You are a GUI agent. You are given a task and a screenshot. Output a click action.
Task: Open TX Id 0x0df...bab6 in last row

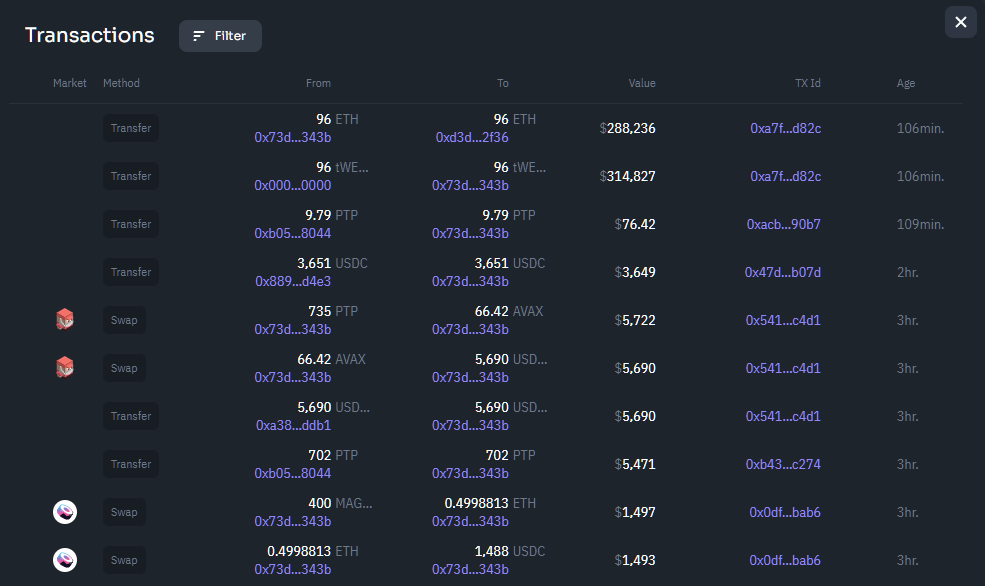(785, 560)
